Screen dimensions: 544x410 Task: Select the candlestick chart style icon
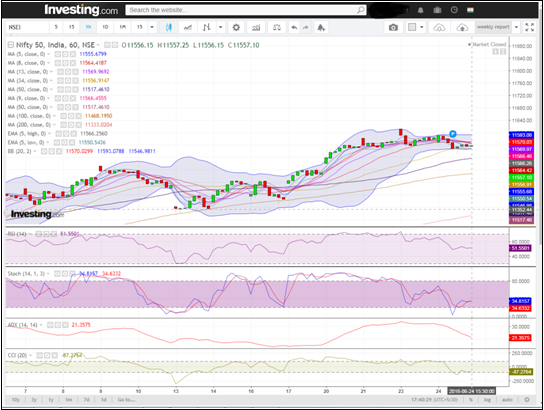169,27
